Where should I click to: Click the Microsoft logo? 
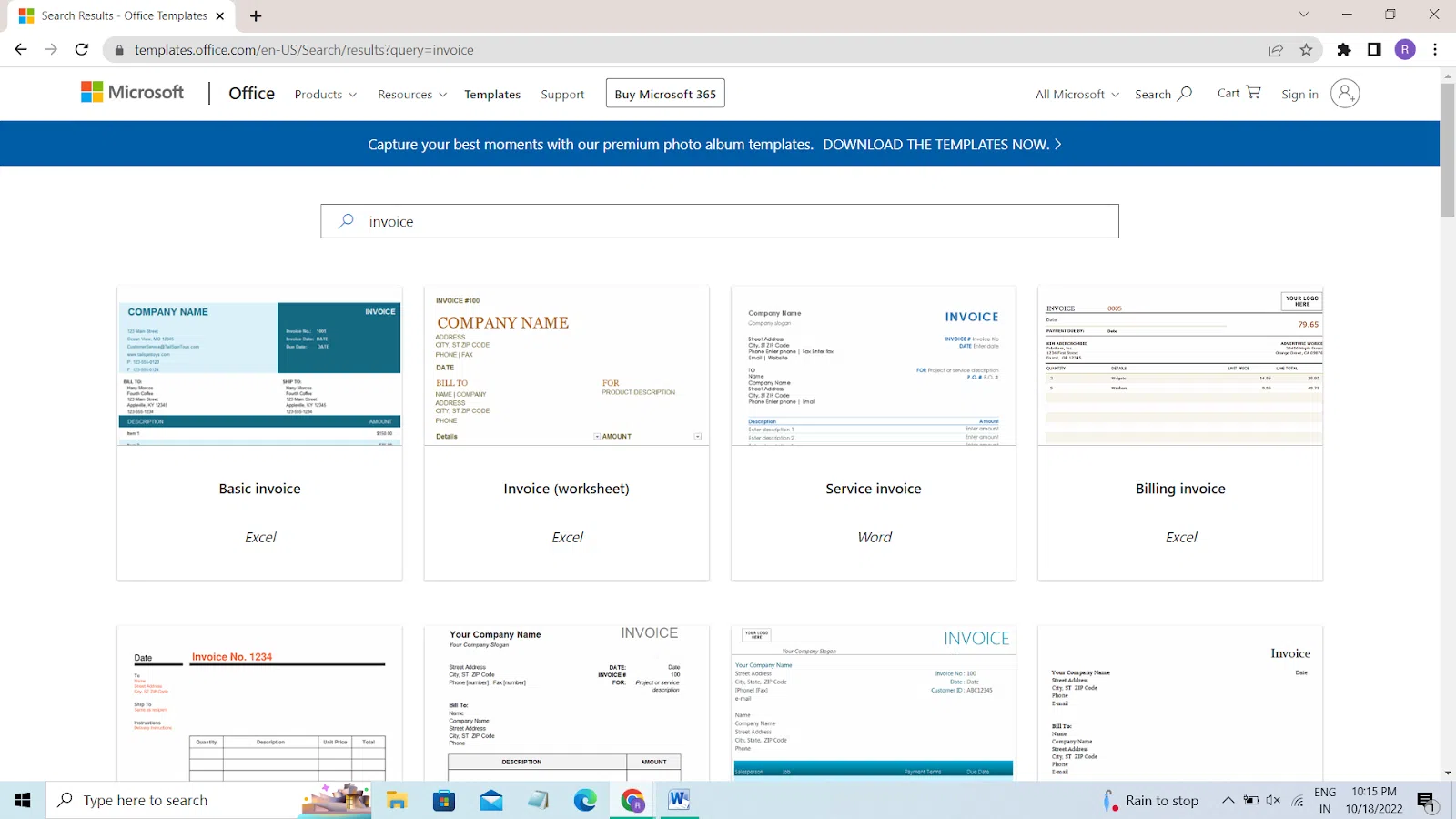133,93
